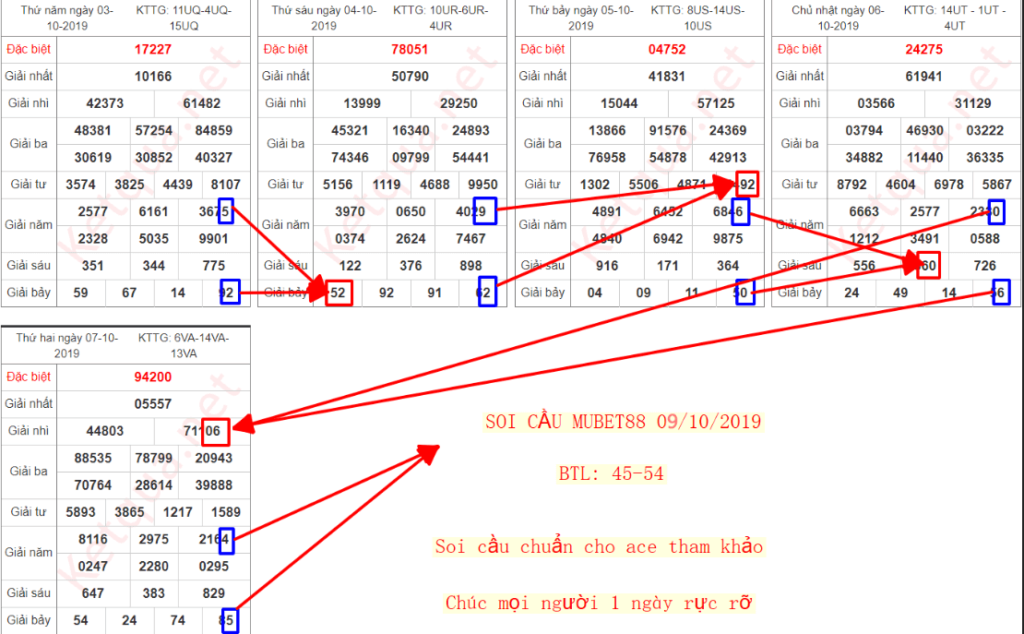Select first prize number 10166
The image size is (1024, 634).
(x=153, y=76)
